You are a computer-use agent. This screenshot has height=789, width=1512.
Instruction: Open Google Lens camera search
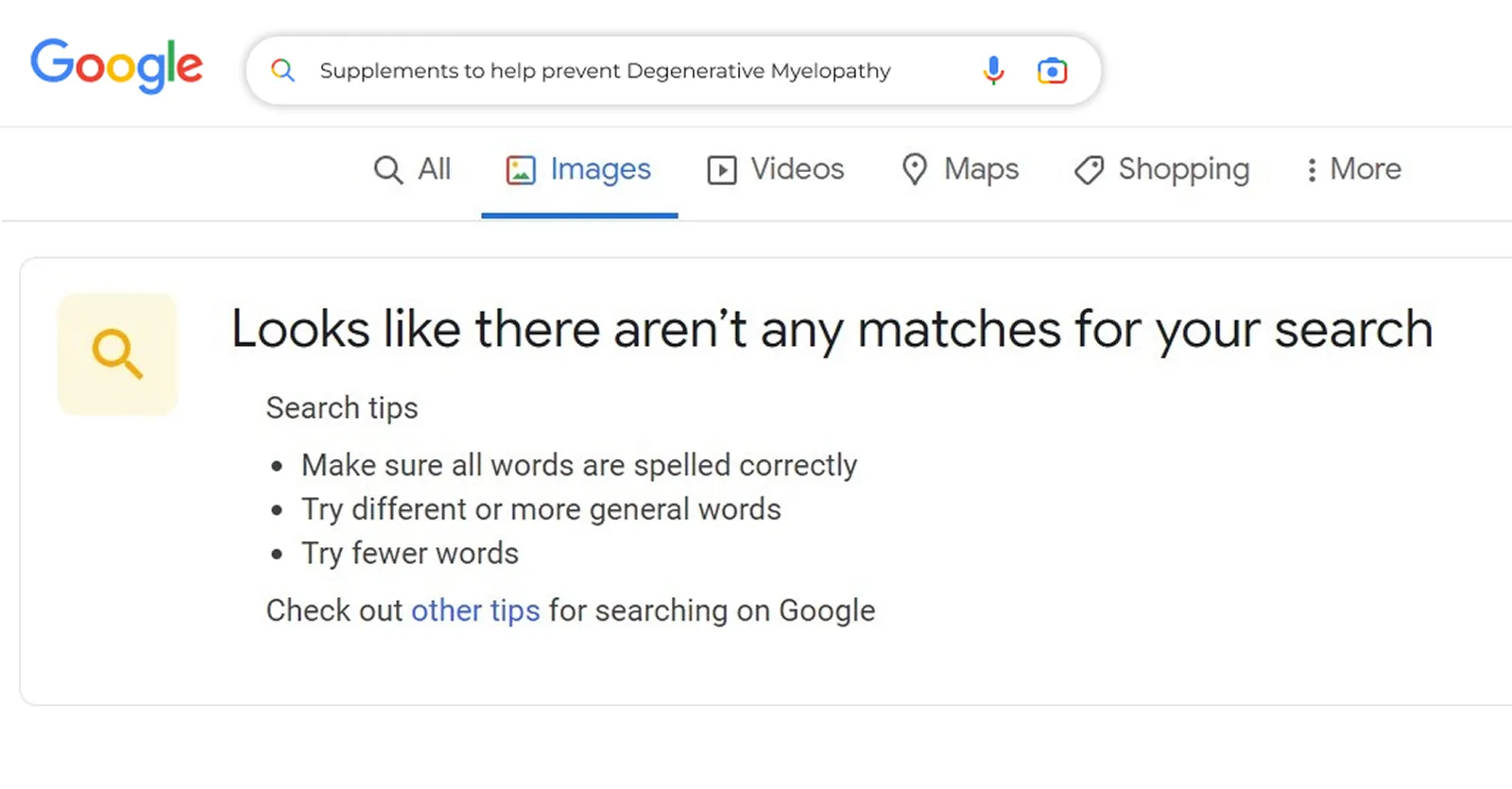pyautogui.click(x=1052, y=71)
